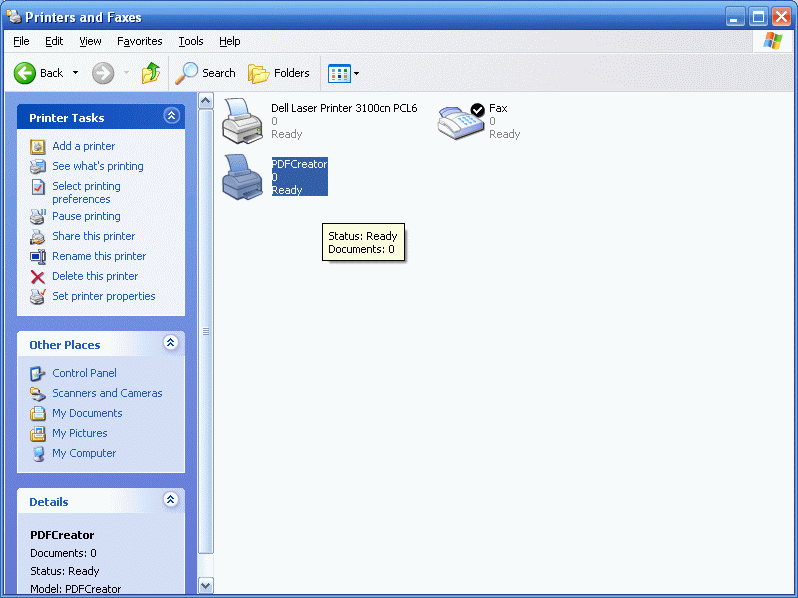Click the Fax label text
Screen dimensions: 798x598
pyautogui.click(x=498, y=108)
